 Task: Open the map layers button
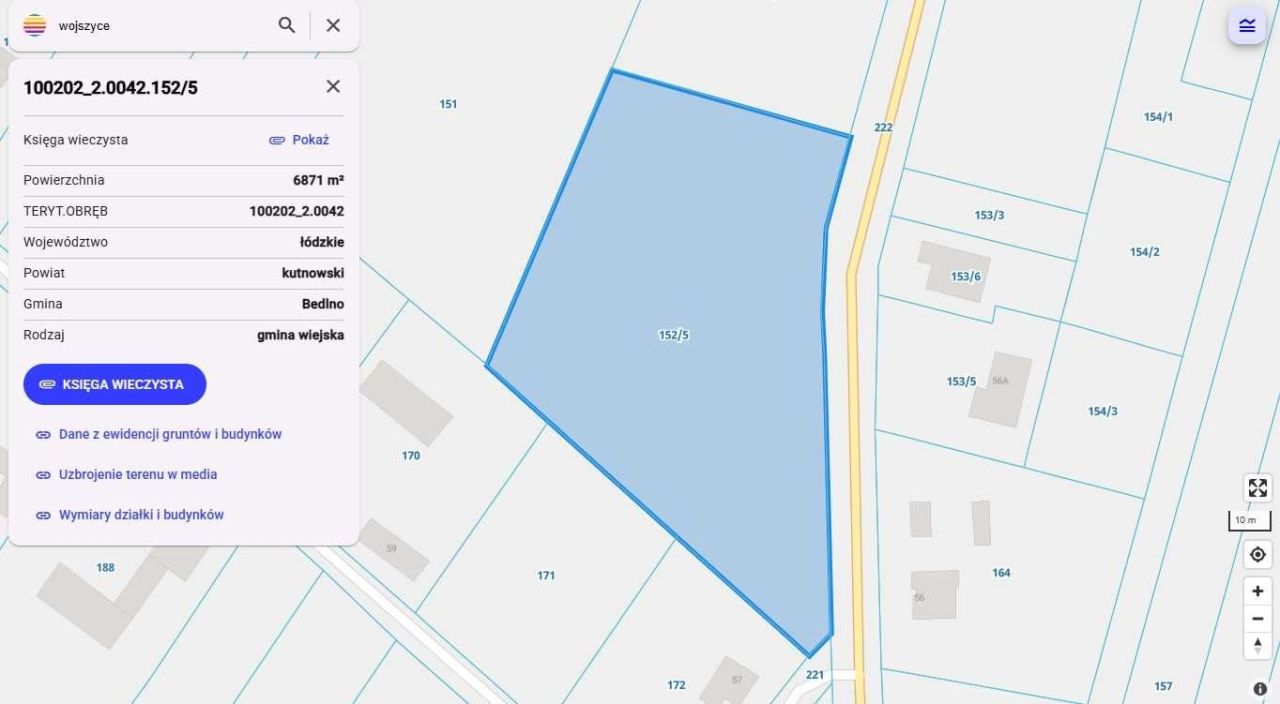click(1247, 25)
